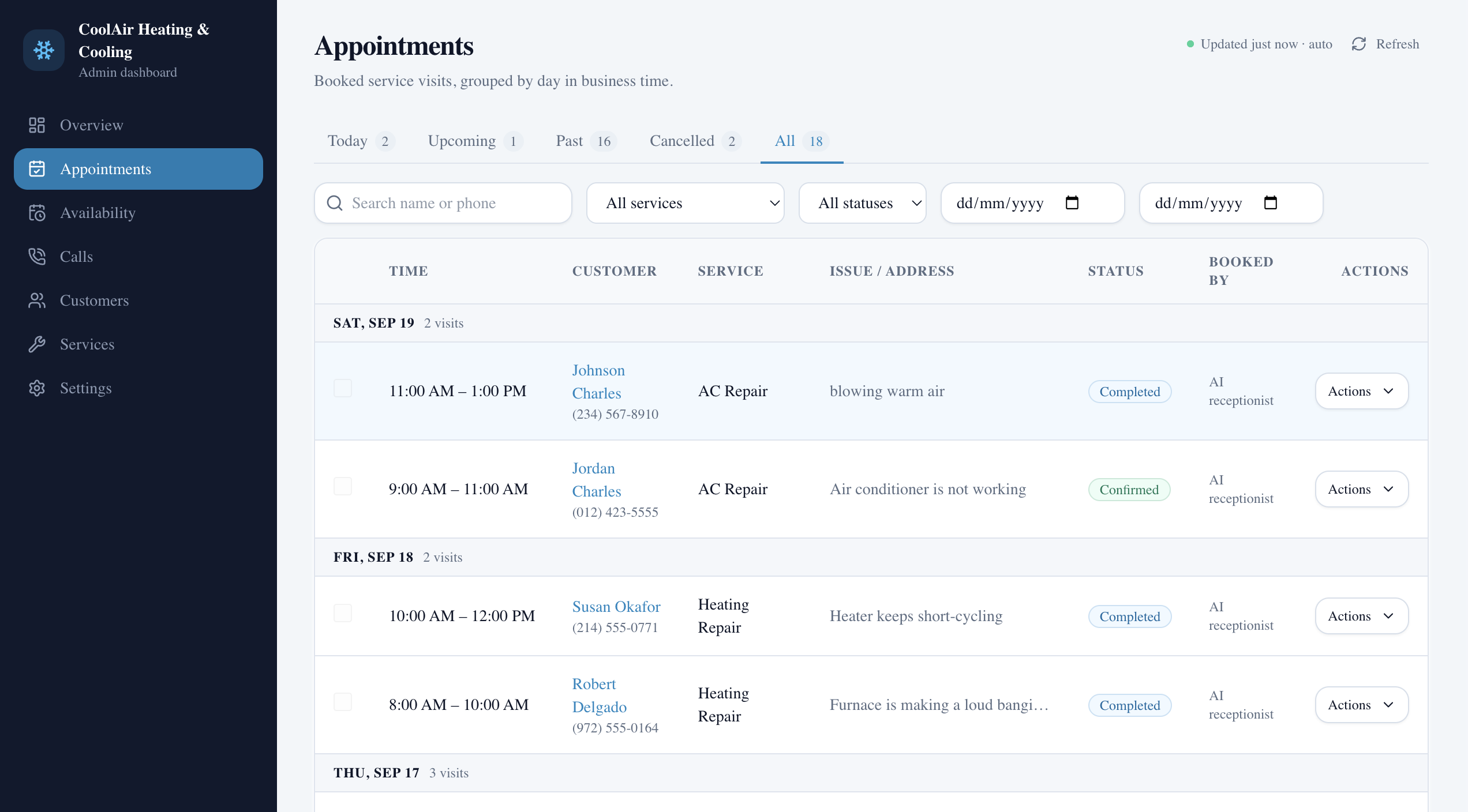Open calendar picker on second date field
1468x812 pixels.
(1271, 203)
